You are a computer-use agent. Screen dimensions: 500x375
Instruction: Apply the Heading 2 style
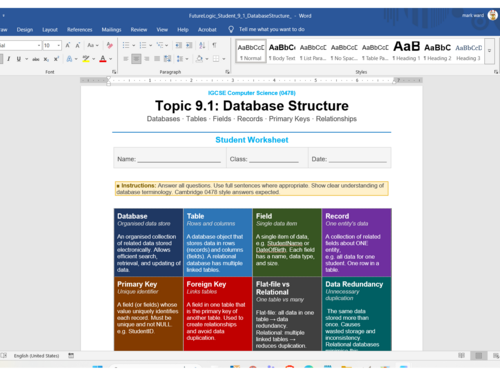(437, 51)
